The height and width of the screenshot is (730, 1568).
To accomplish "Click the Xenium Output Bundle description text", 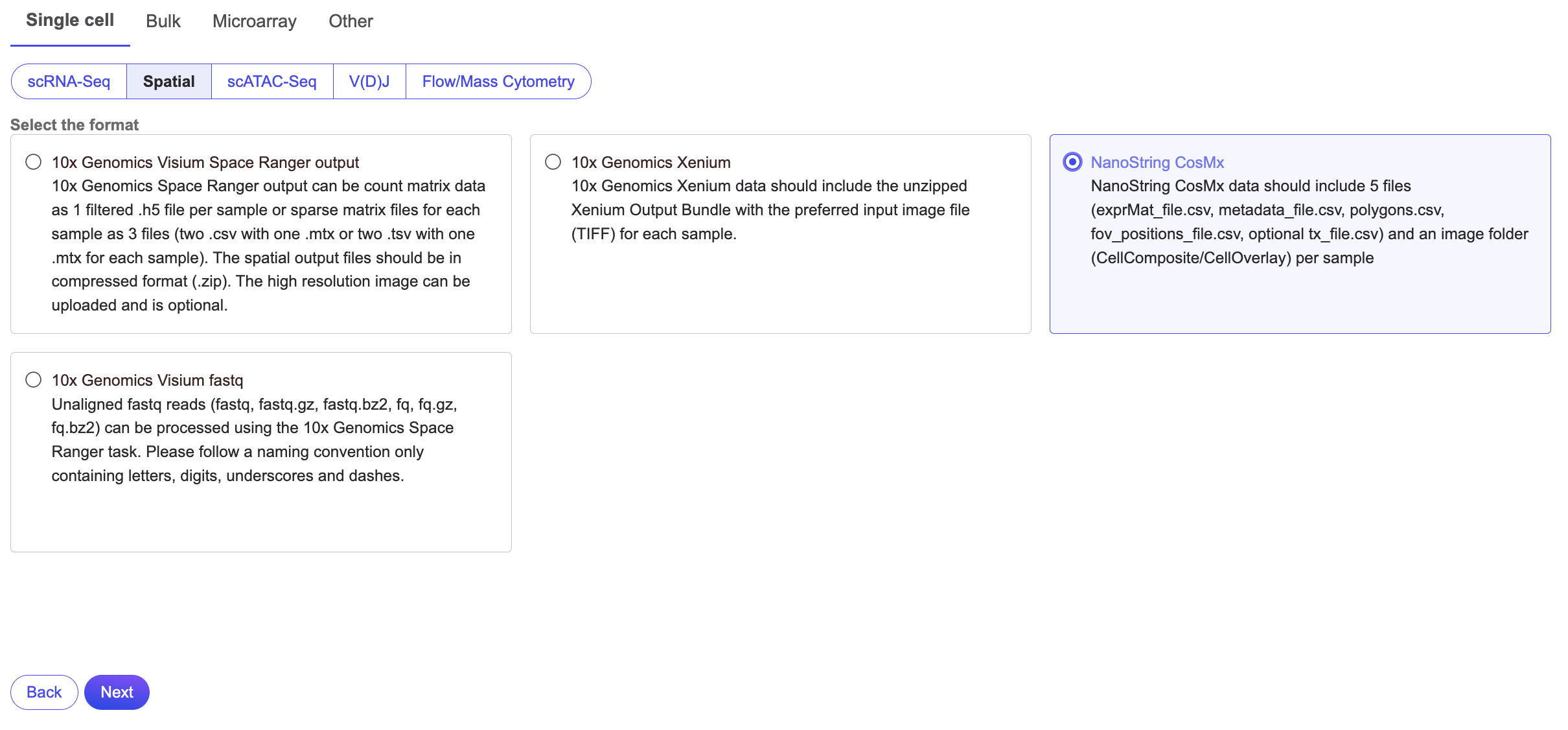I will click(x=770, y=210).
